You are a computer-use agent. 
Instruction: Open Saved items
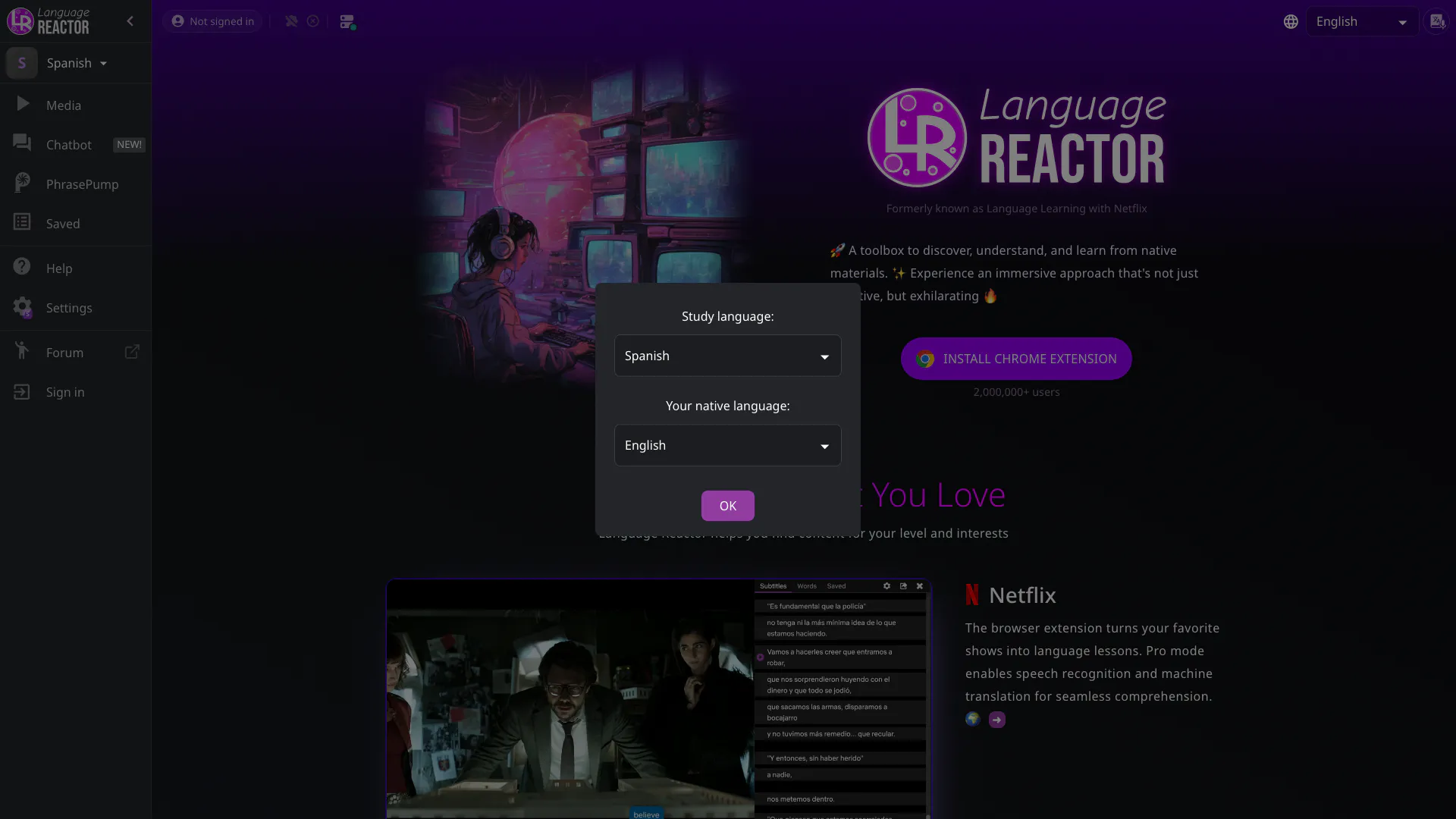pyautogui.click(x=62, y=223)
